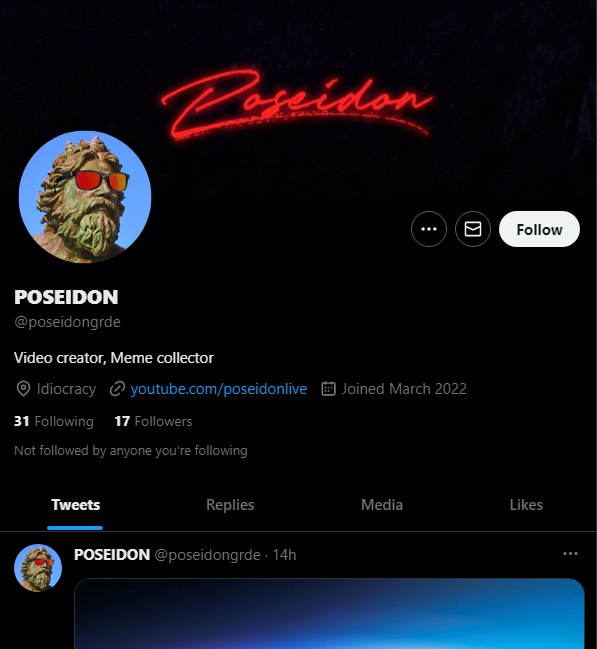This screenshot has width=597, height=649.
Task: Click the POSEIDON author name on tweet
Action: [x=112, y=555]
